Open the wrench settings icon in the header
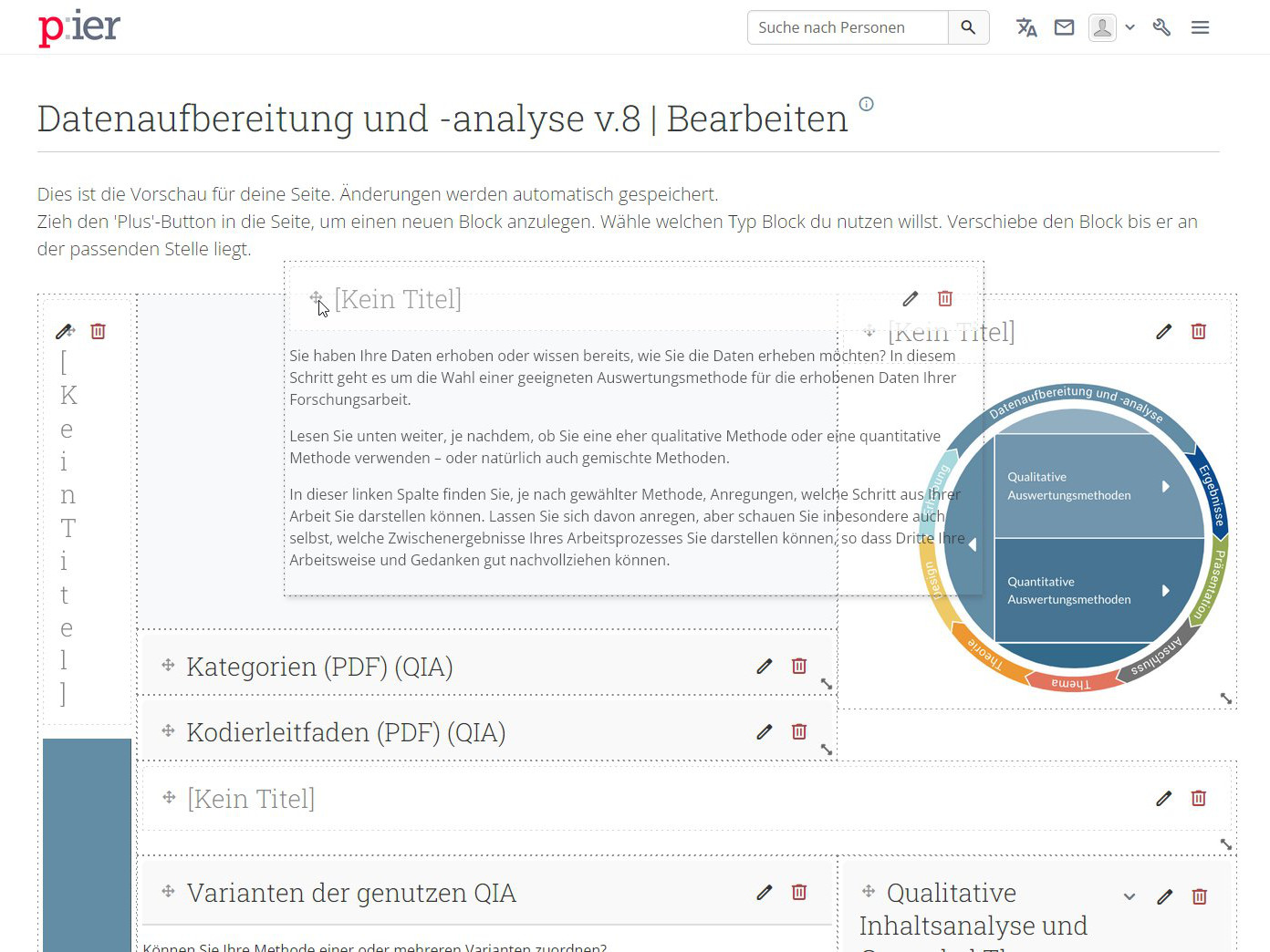 [1161, 27]
